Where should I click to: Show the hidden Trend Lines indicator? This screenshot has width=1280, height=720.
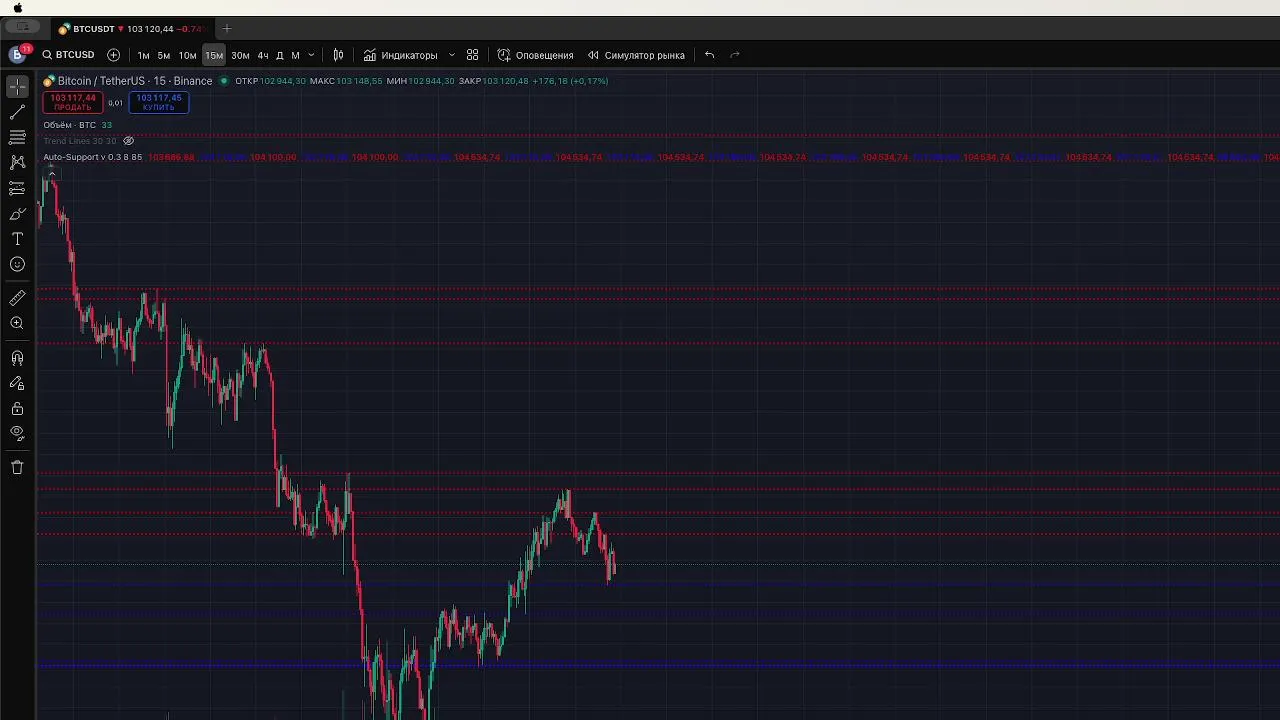(128, 141)
